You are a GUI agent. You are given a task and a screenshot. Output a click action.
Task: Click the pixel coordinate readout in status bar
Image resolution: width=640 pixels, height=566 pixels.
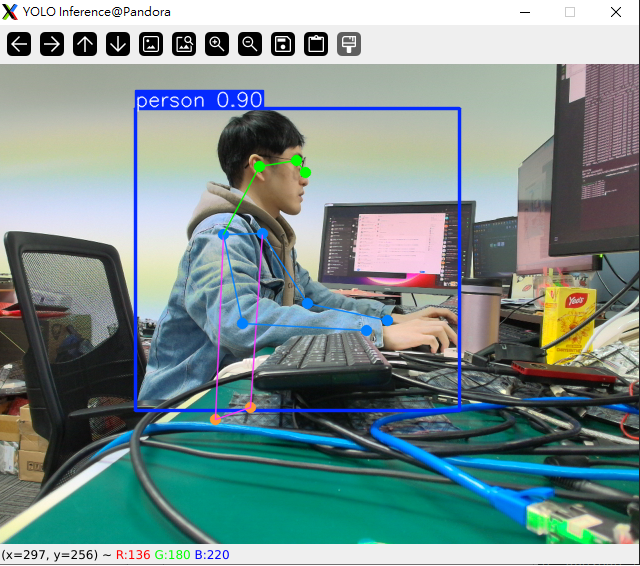[x=55, y=555]
